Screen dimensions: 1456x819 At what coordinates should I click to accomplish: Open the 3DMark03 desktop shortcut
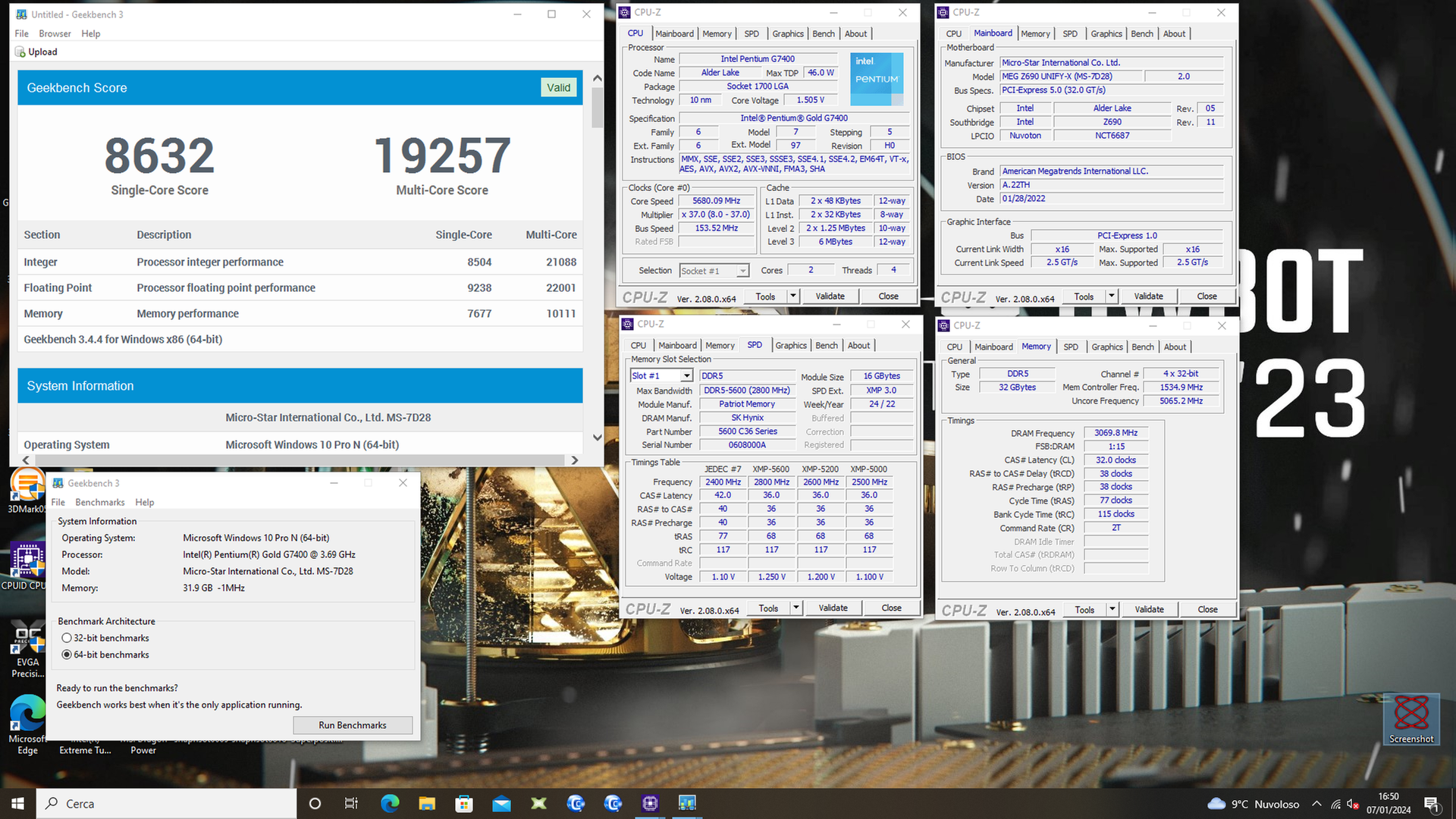(27, 491)
